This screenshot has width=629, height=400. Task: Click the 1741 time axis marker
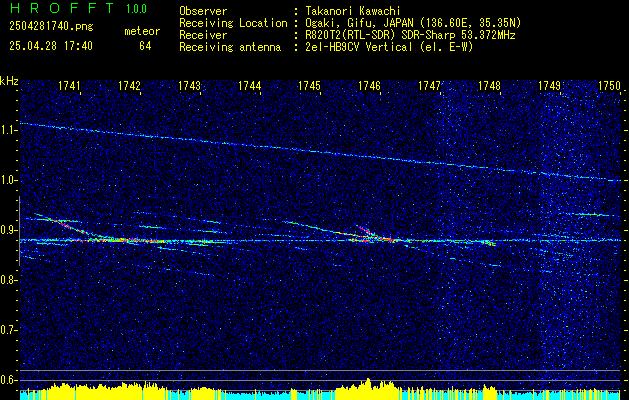tap(69, 86)
